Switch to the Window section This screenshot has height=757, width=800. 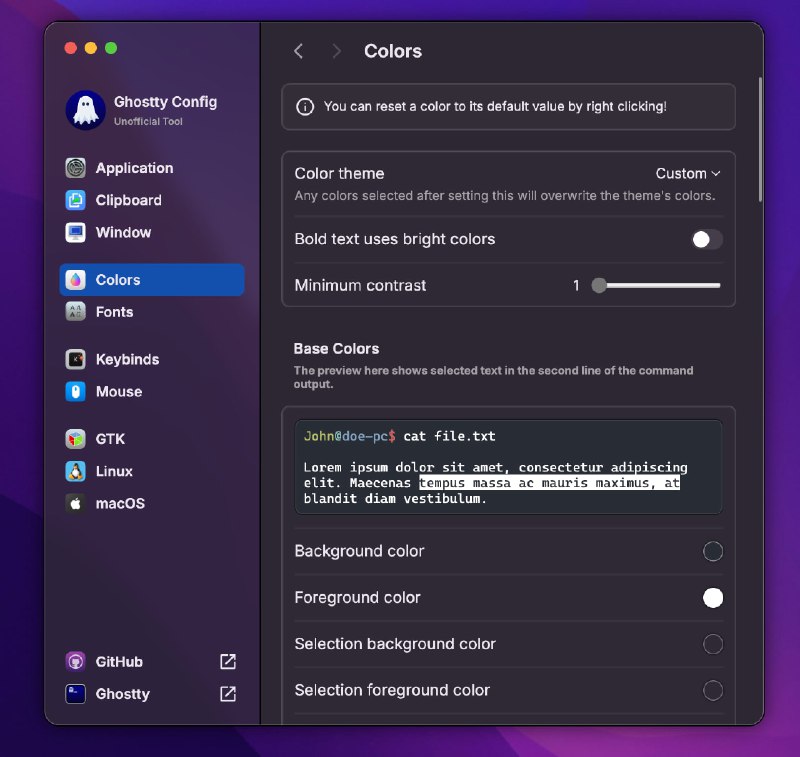pos(123,232)
